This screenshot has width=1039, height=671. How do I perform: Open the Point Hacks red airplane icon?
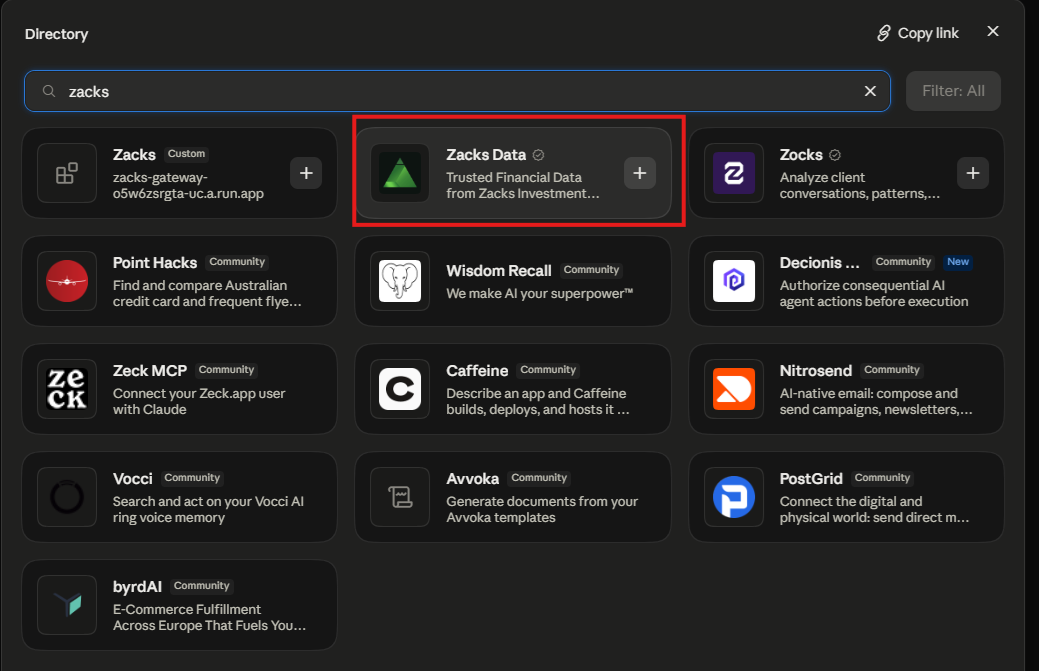[67, 281]
